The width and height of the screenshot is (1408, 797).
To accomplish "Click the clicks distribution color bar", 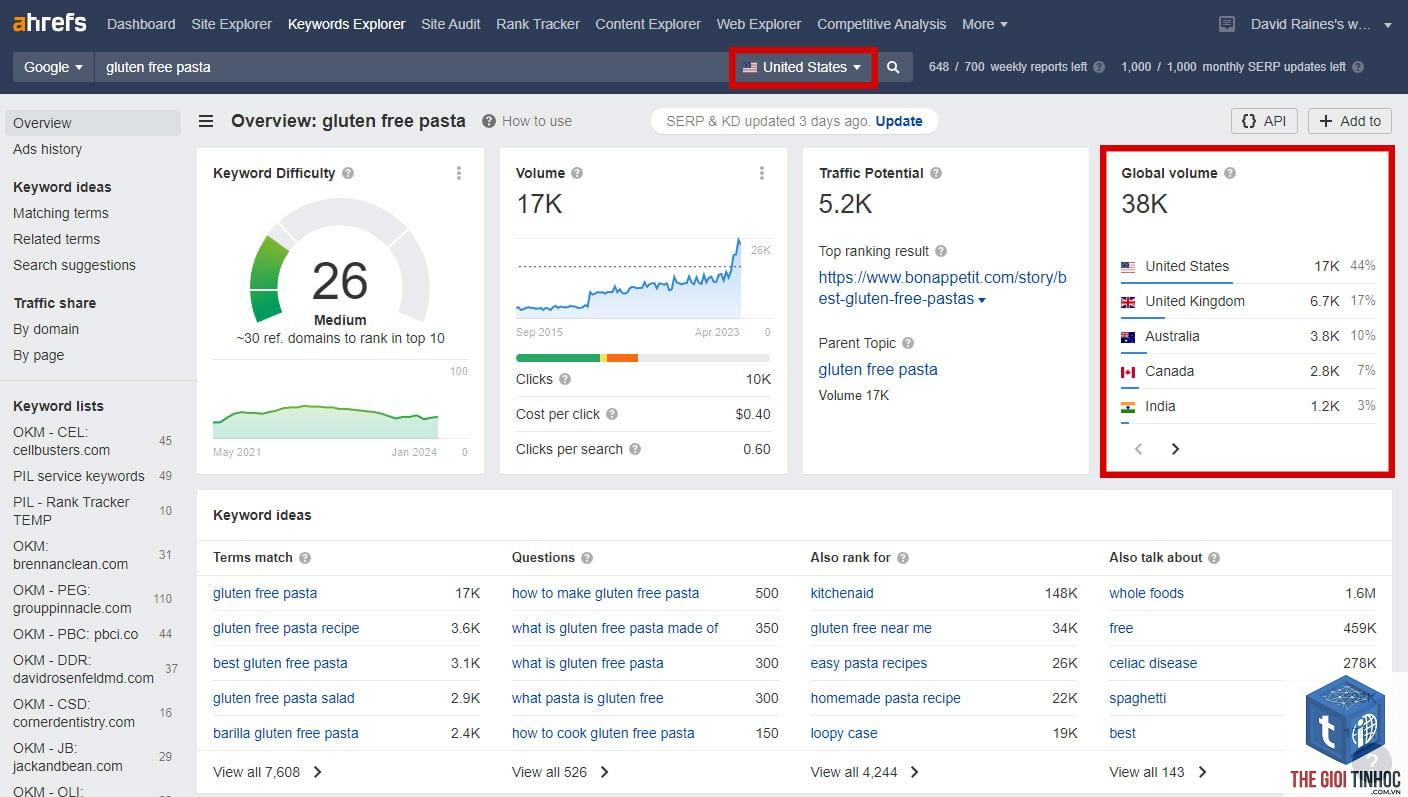I will 643,357.
